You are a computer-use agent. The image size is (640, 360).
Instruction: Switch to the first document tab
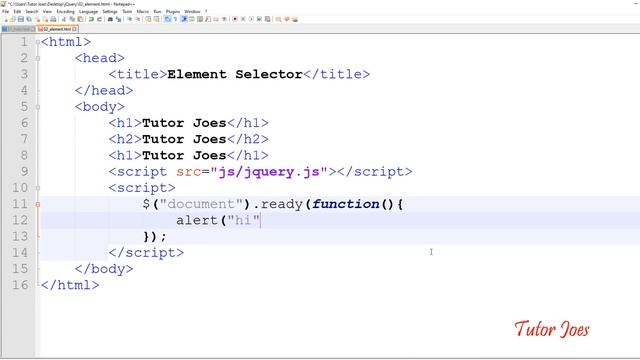[19, 29]
